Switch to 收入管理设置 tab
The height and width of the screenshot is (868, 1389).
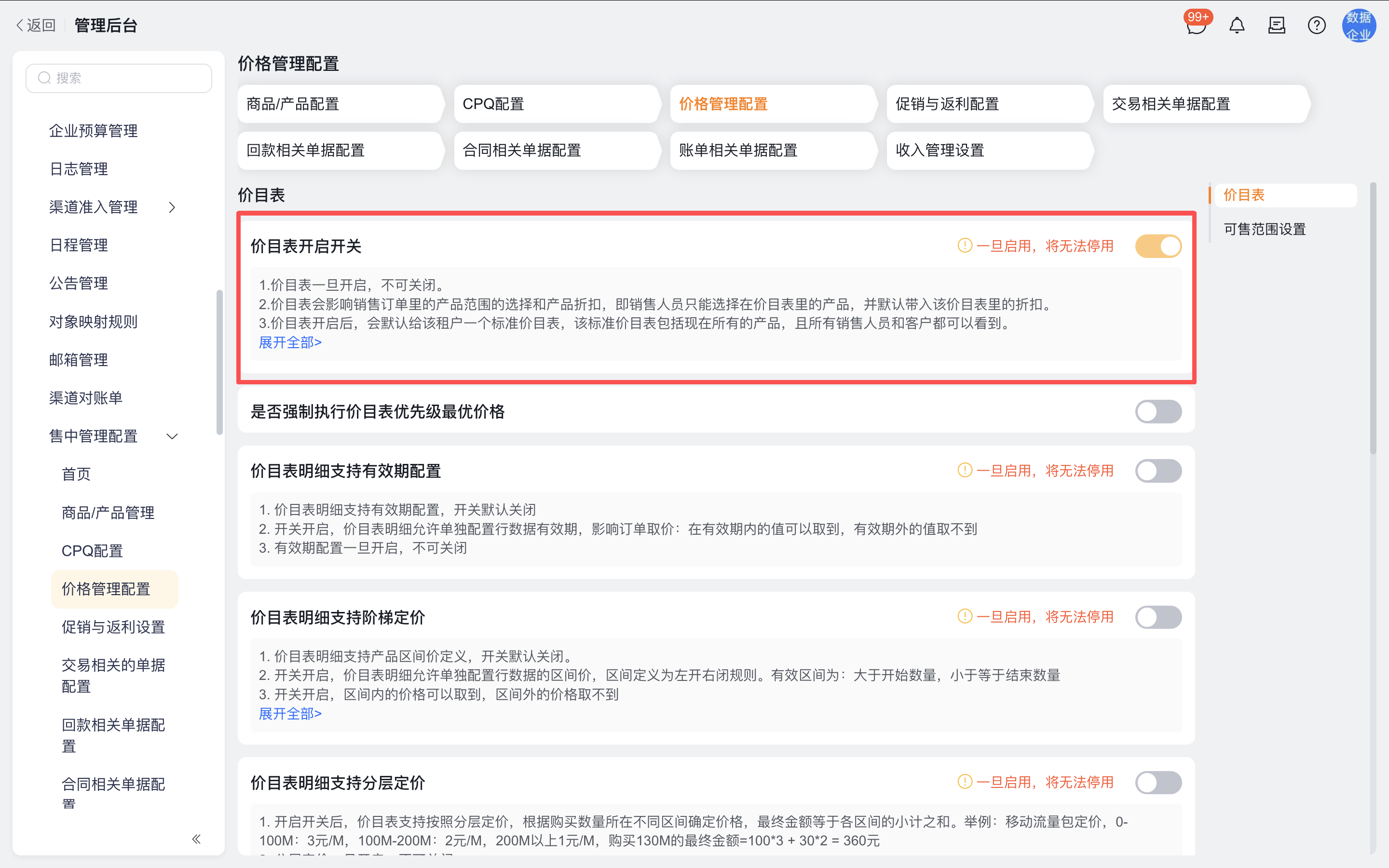pyautogui.click(x=990, y=150)
